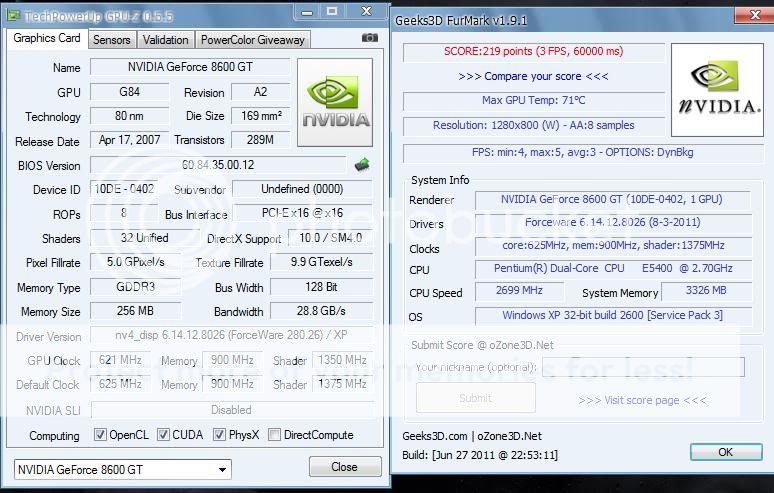Click the Clocks core:625MHz field
The width and height of the screenshot is (774, 493).
point(613,246)
